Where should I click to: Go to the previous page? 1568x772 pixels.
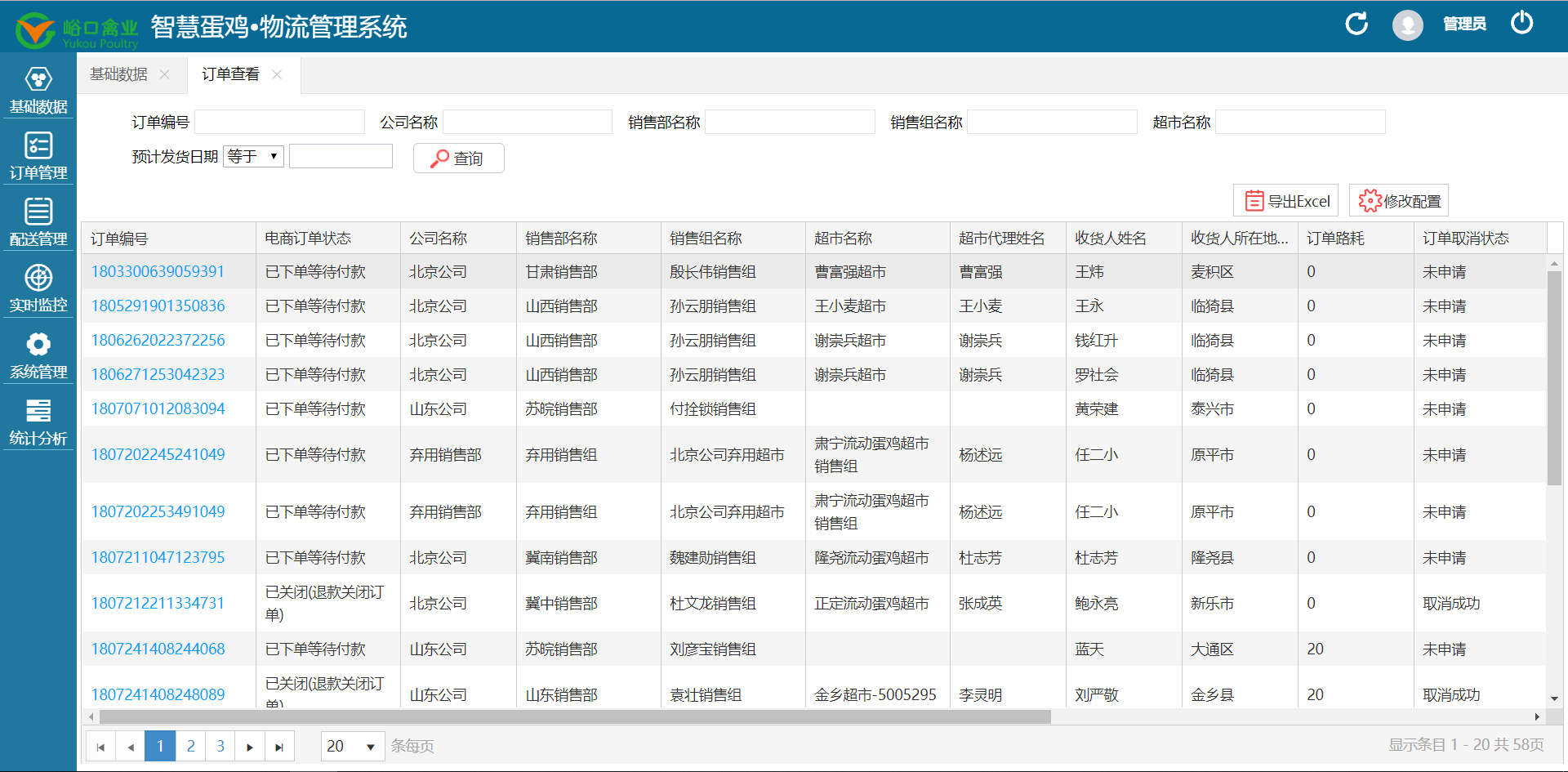(131, 747)
